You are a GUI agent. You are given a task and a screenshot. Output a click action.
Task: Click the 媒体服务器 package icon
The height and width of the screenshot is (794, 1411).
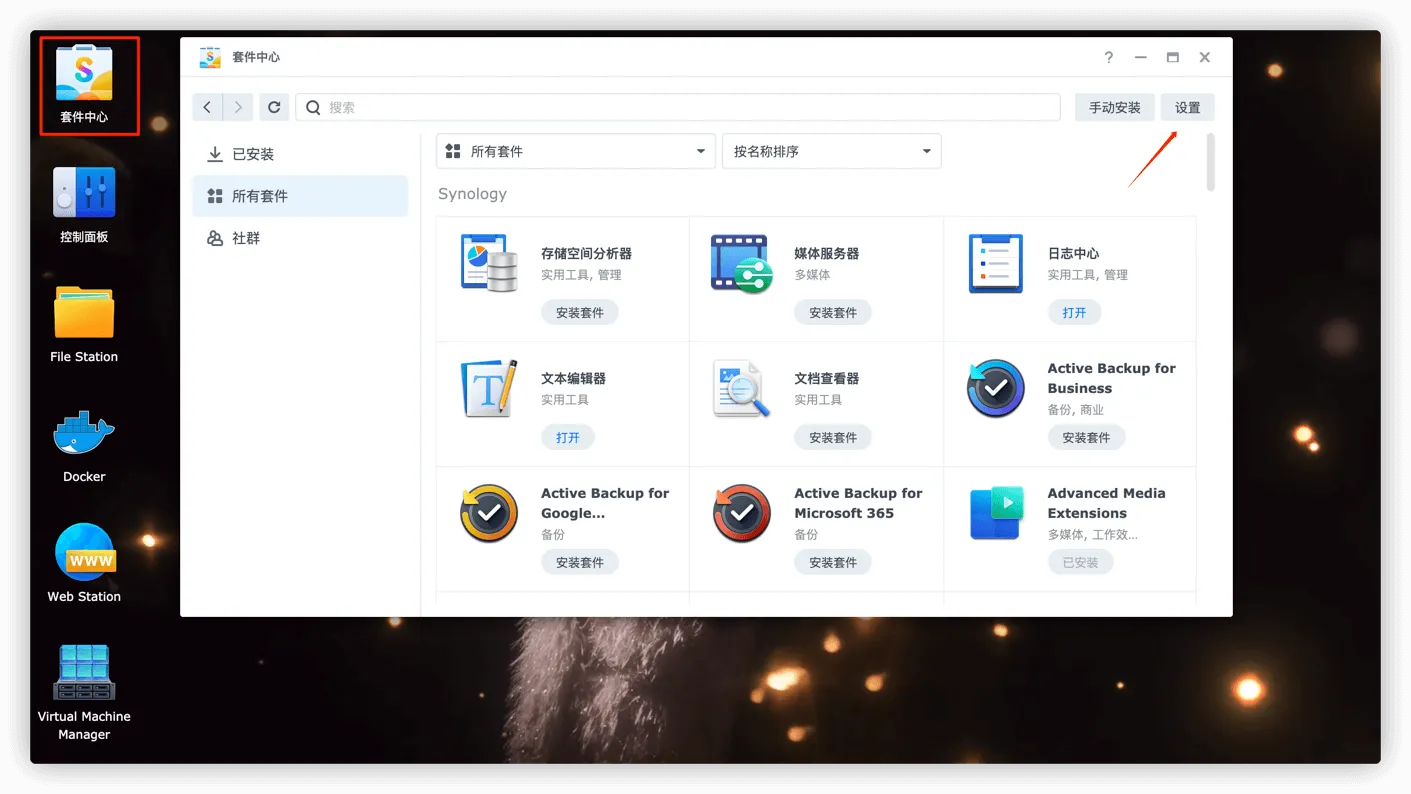pos(742,263)
